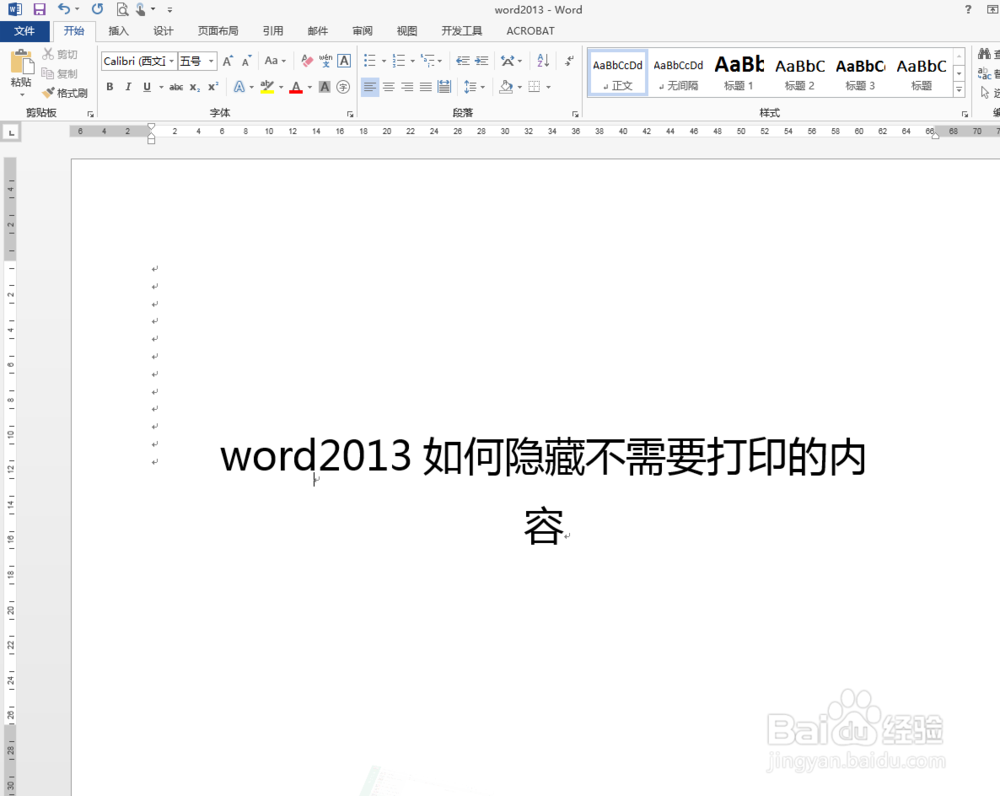
Task: Toggle Align Left paragraph alignment
Action: 370,87
